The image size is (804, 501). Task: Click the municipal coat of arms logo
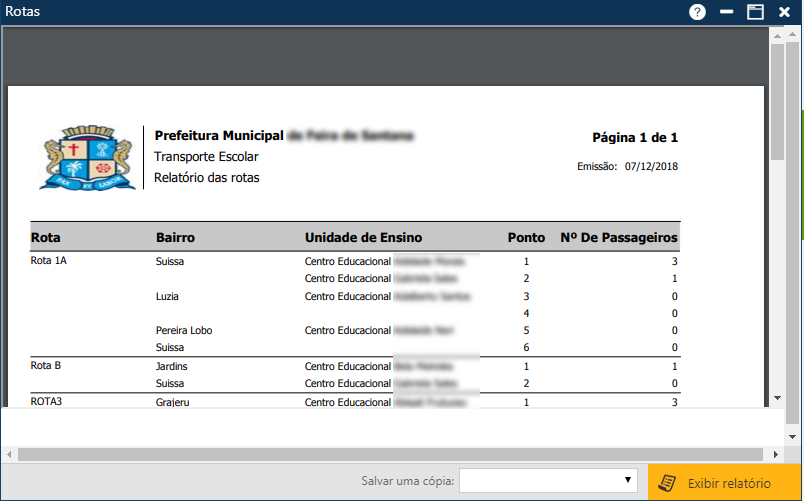point(87,157)
